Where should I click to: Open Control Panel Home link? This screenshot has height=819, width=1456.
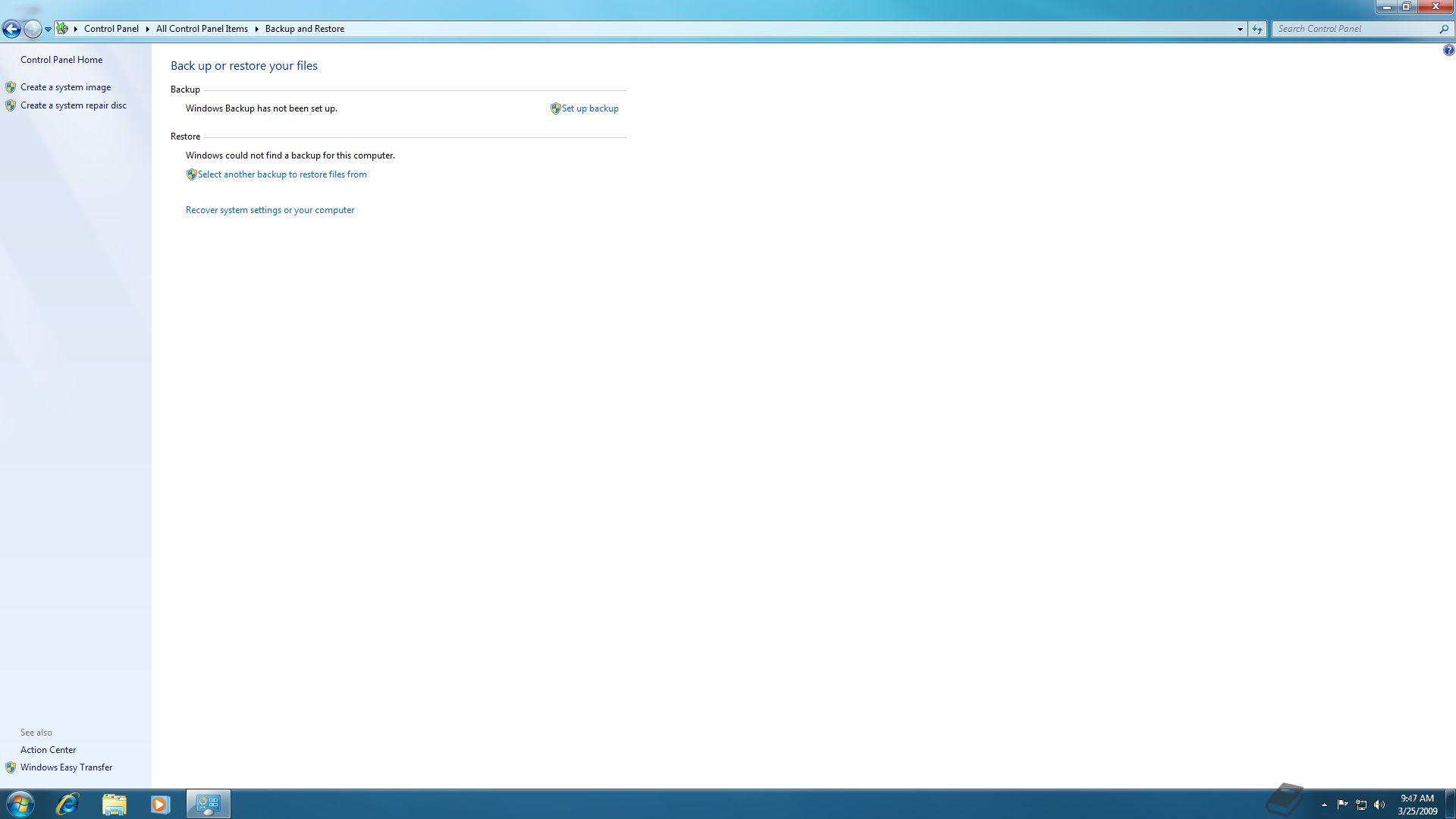tap(61, 60)
